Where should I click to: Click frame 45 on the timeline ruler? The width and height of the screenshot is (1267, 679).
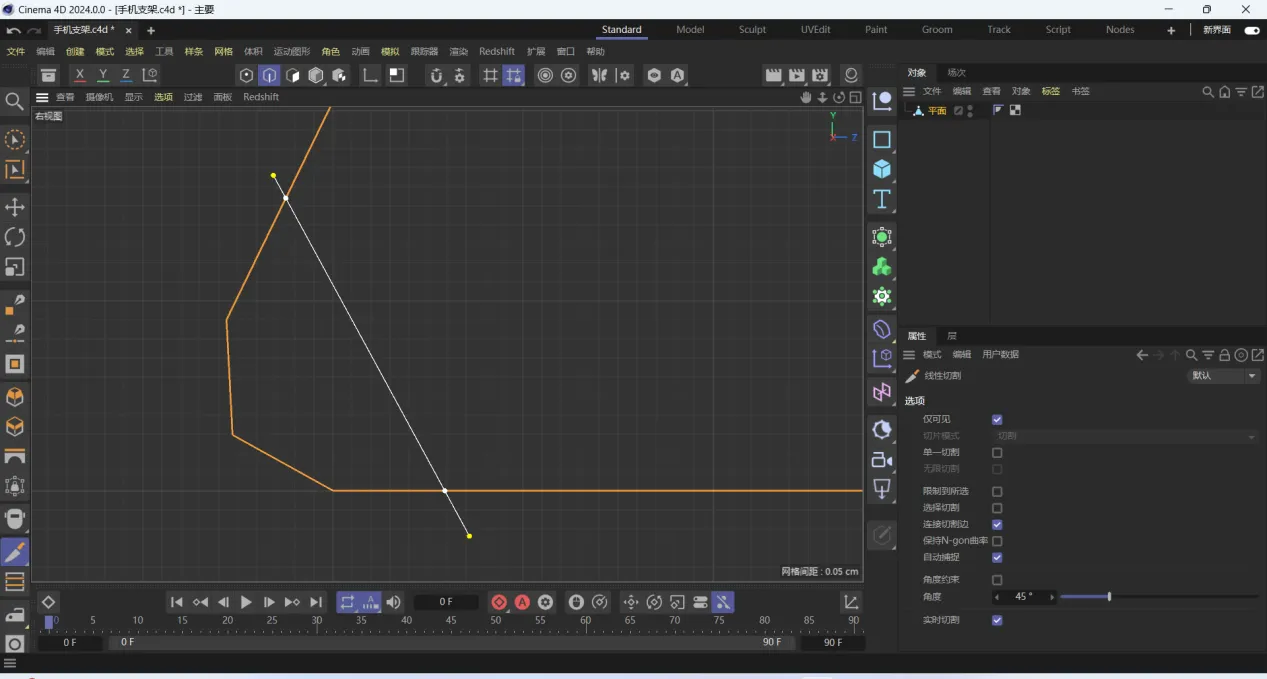451,621
